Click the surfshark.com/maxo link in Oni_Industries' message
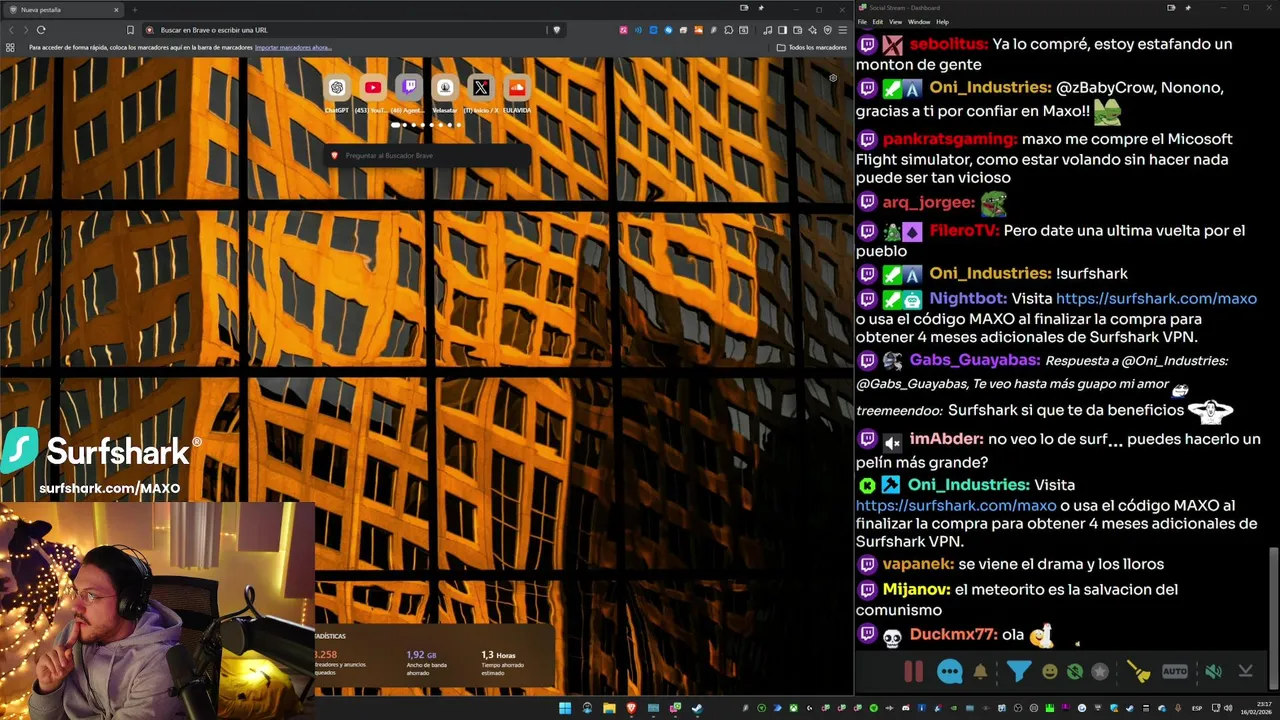The image size is (1280, 720). [956, 506]
